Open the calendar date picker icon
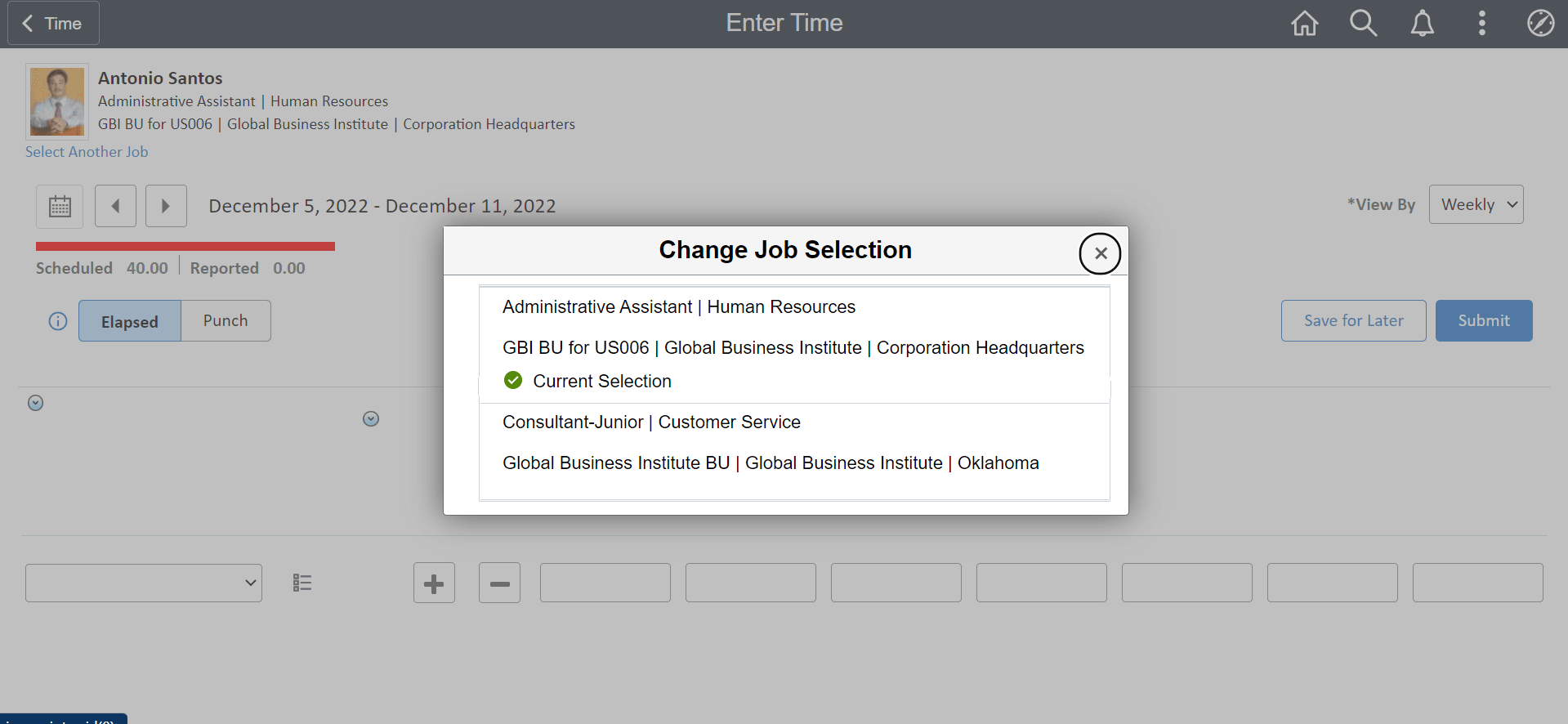Screen dimensions: 1568x724 pos(60,206)
